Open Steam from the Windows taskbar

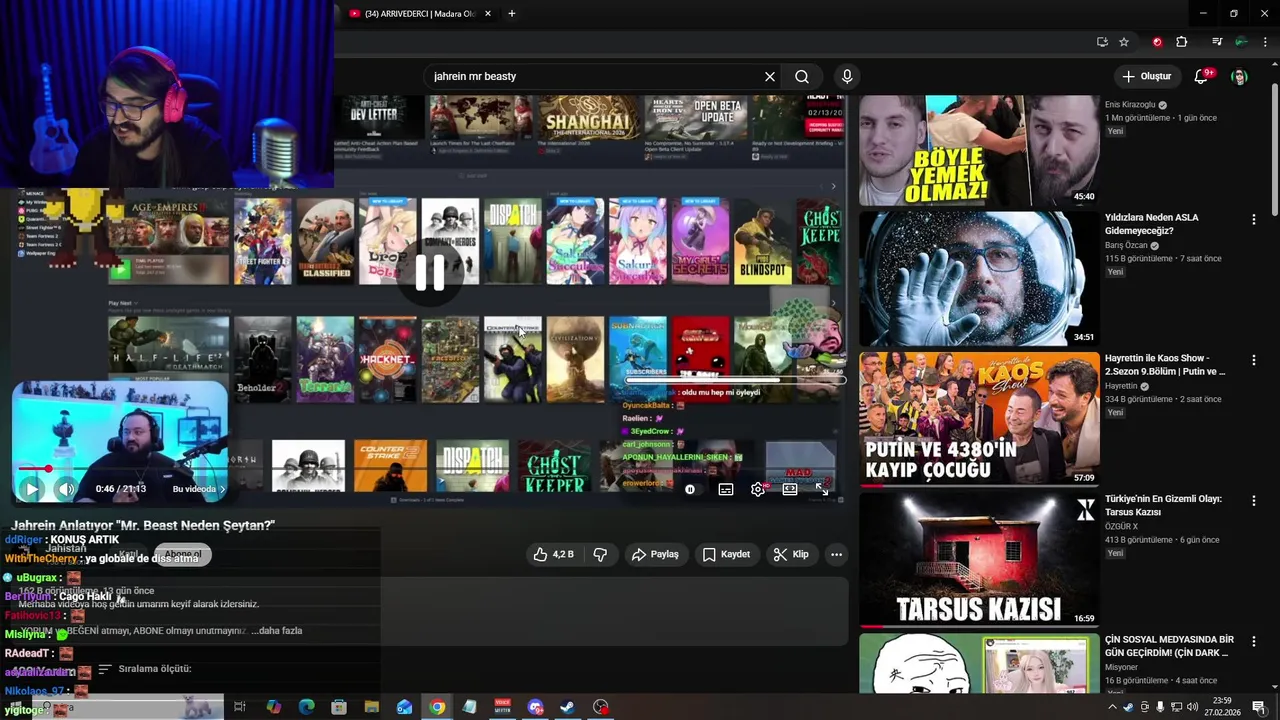click(567, 707)
